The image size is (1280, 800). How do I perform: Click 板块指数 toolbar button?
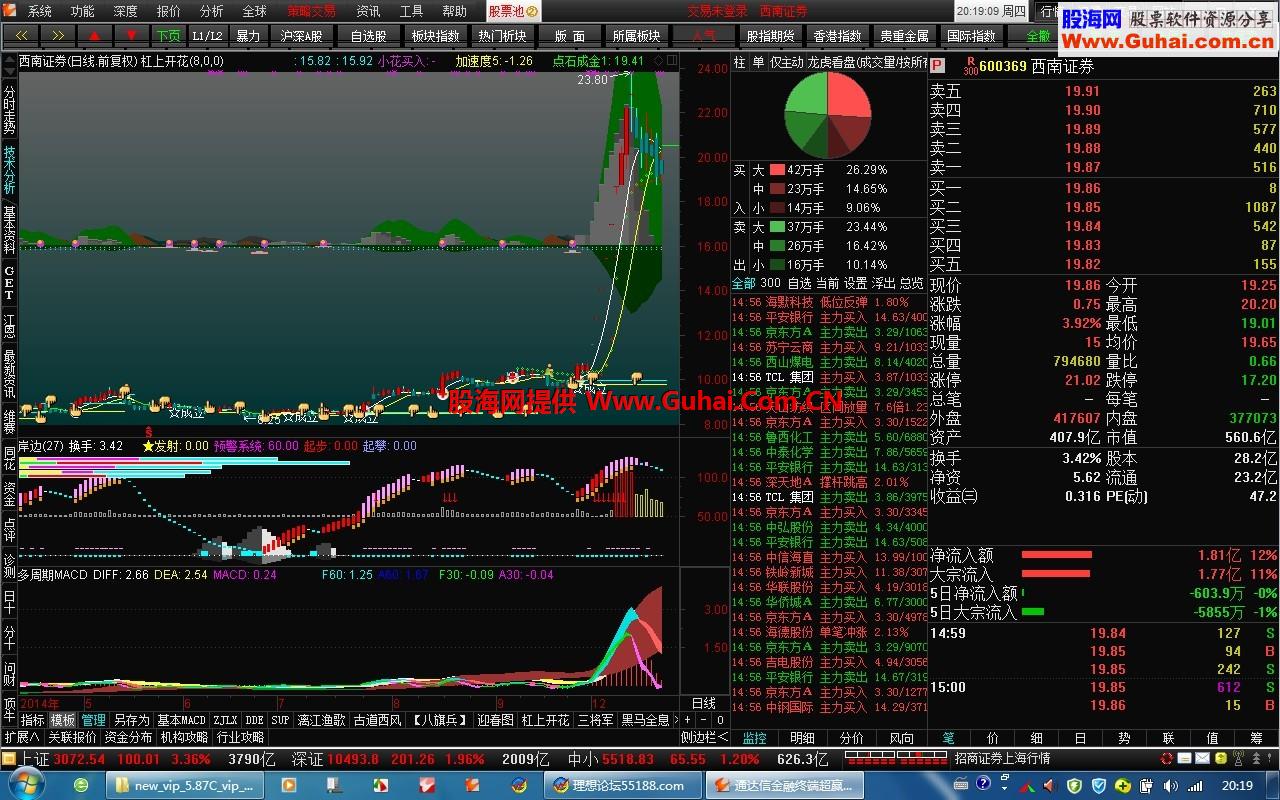(x=435, y=35)
